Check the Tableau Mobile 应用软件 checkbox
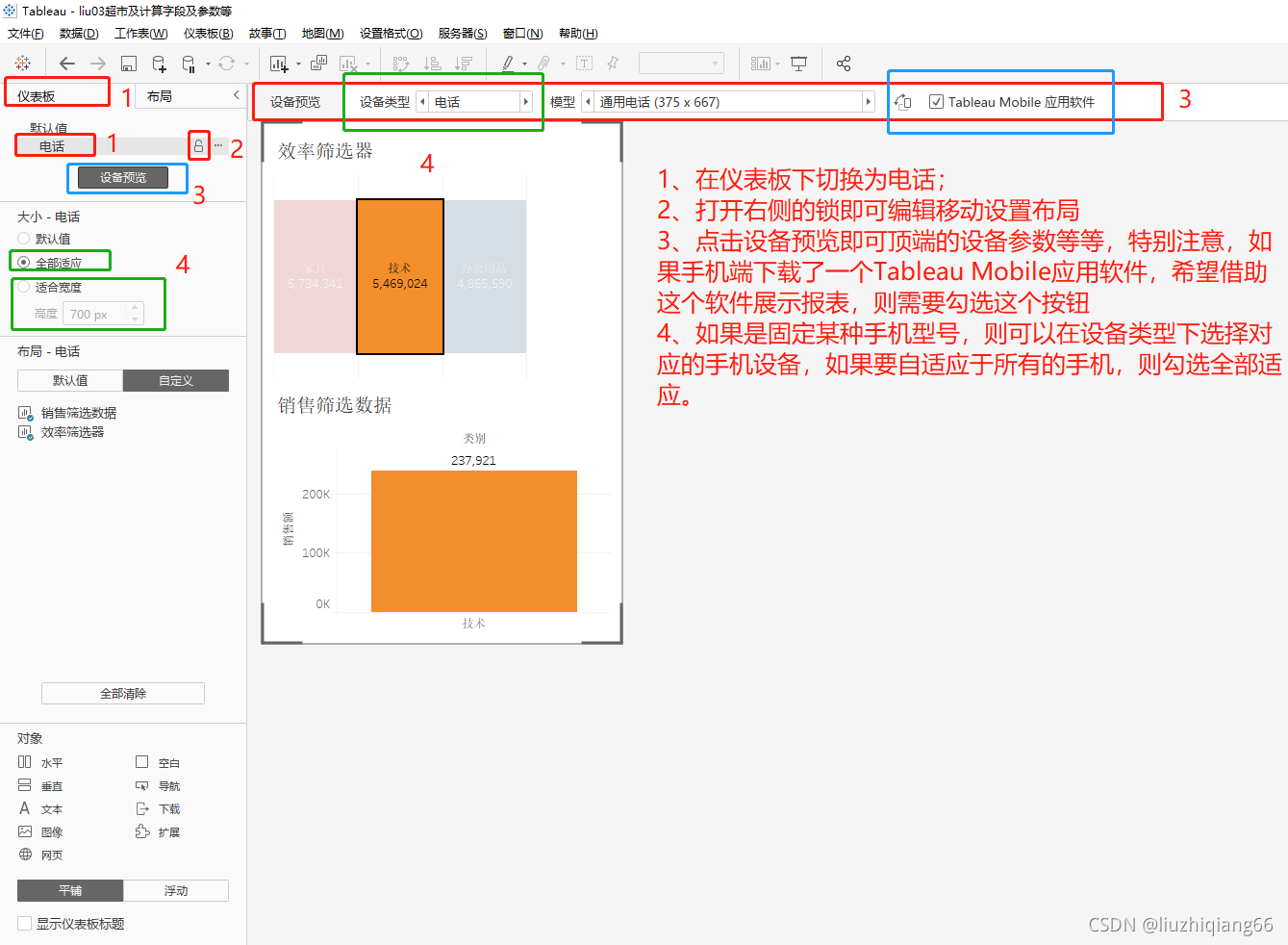Screen dimensions: 1288x945 pos(936,102)
